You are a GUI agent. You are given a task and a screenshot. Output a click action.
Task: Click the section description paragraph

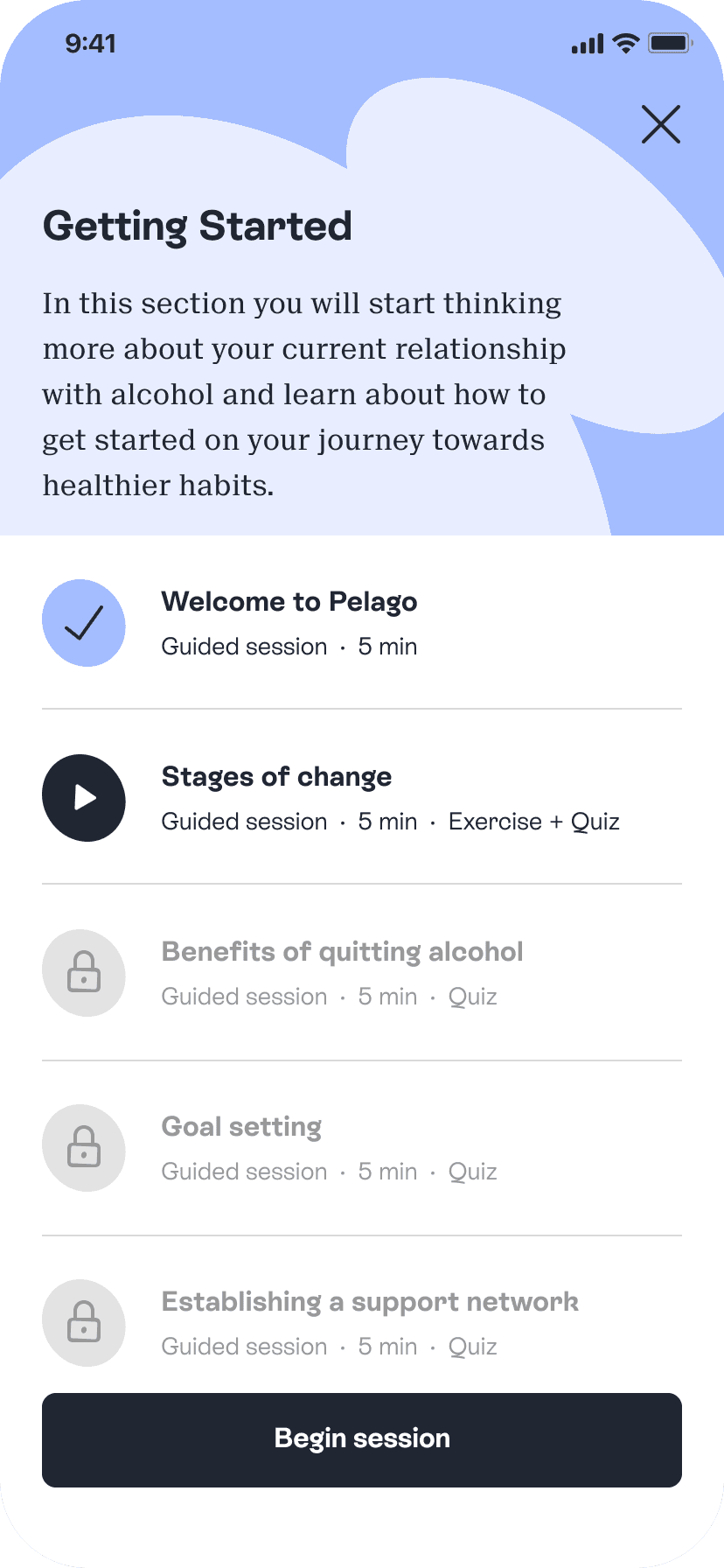click(303, 395)
